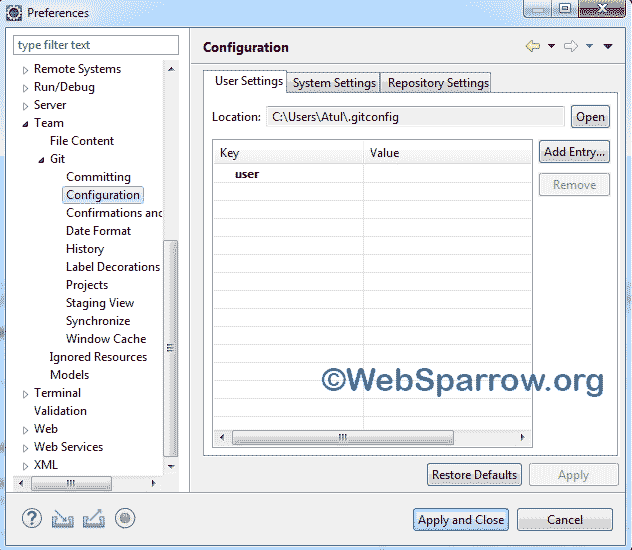Select Window Cache tree item

pyautogui.click(x=106, y=339)
